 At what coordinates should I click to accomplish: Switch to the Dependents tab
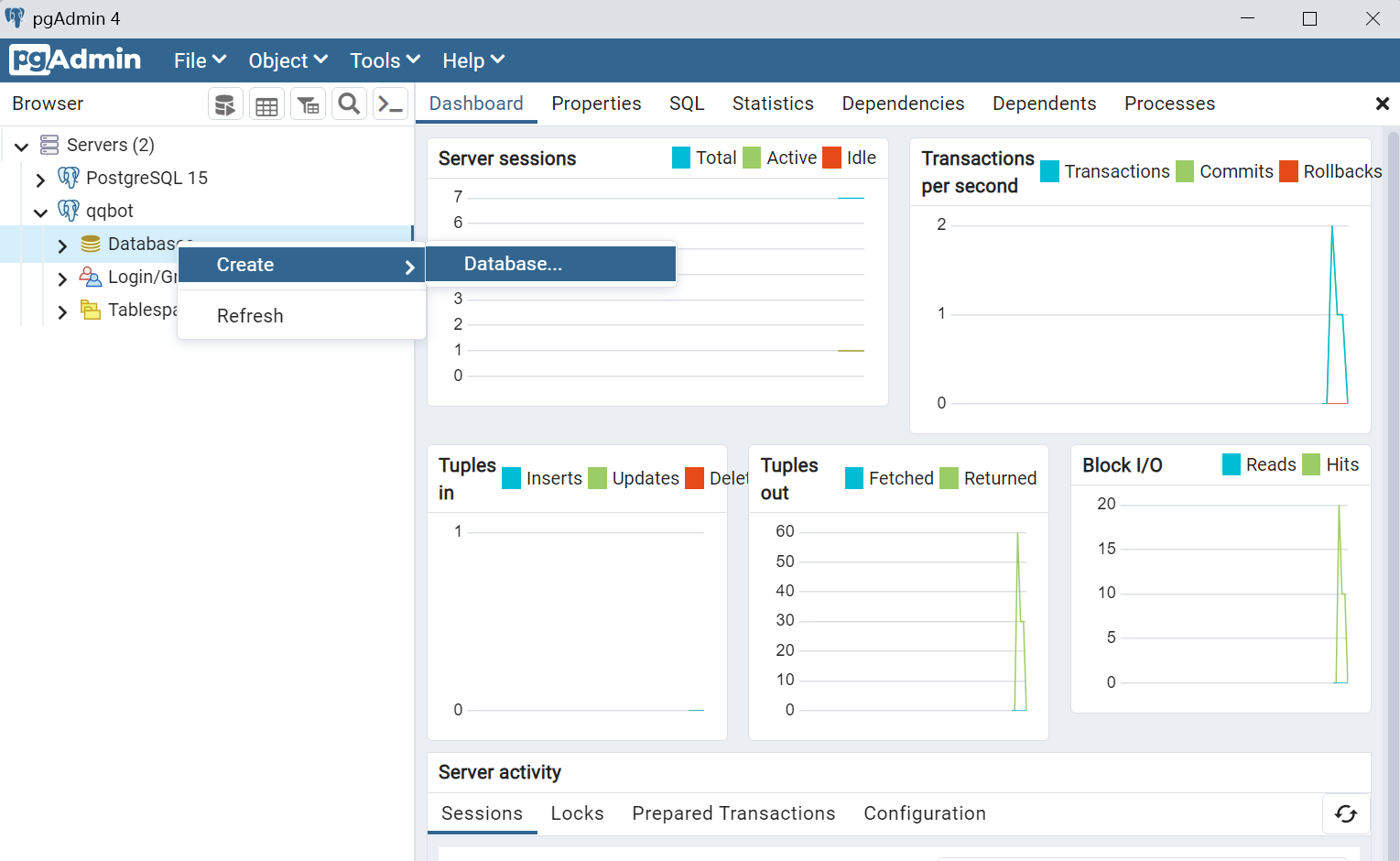[x=1044, y=104]
